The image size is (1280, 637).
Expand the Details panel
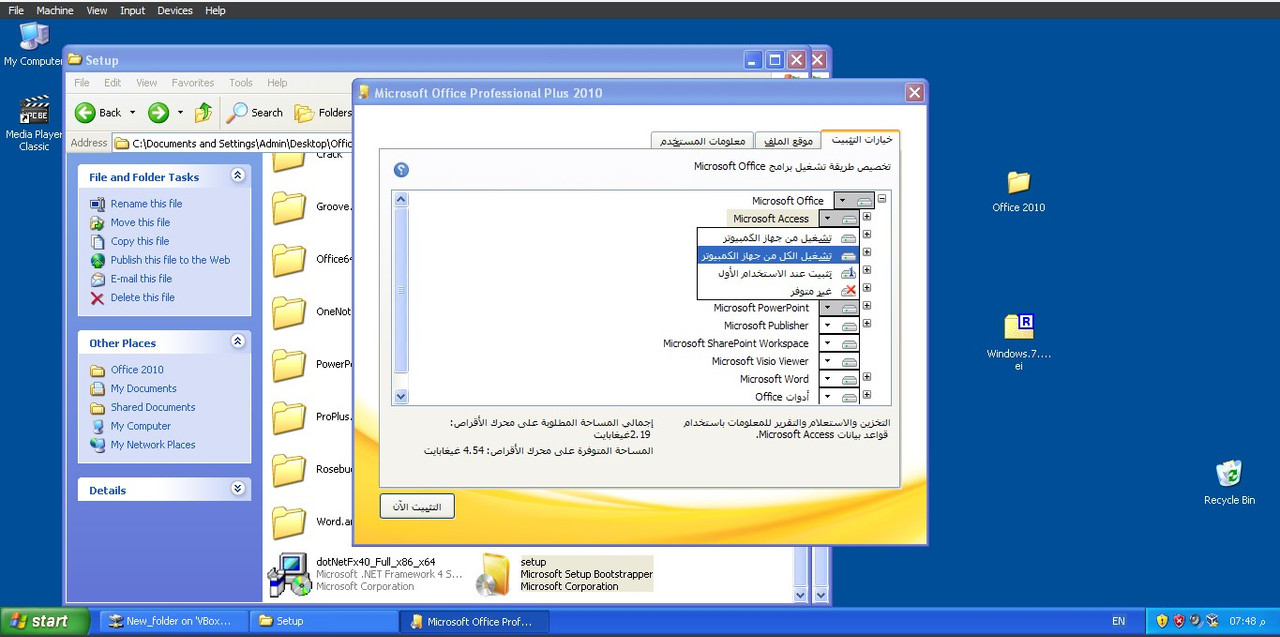(x=238, y=489)
